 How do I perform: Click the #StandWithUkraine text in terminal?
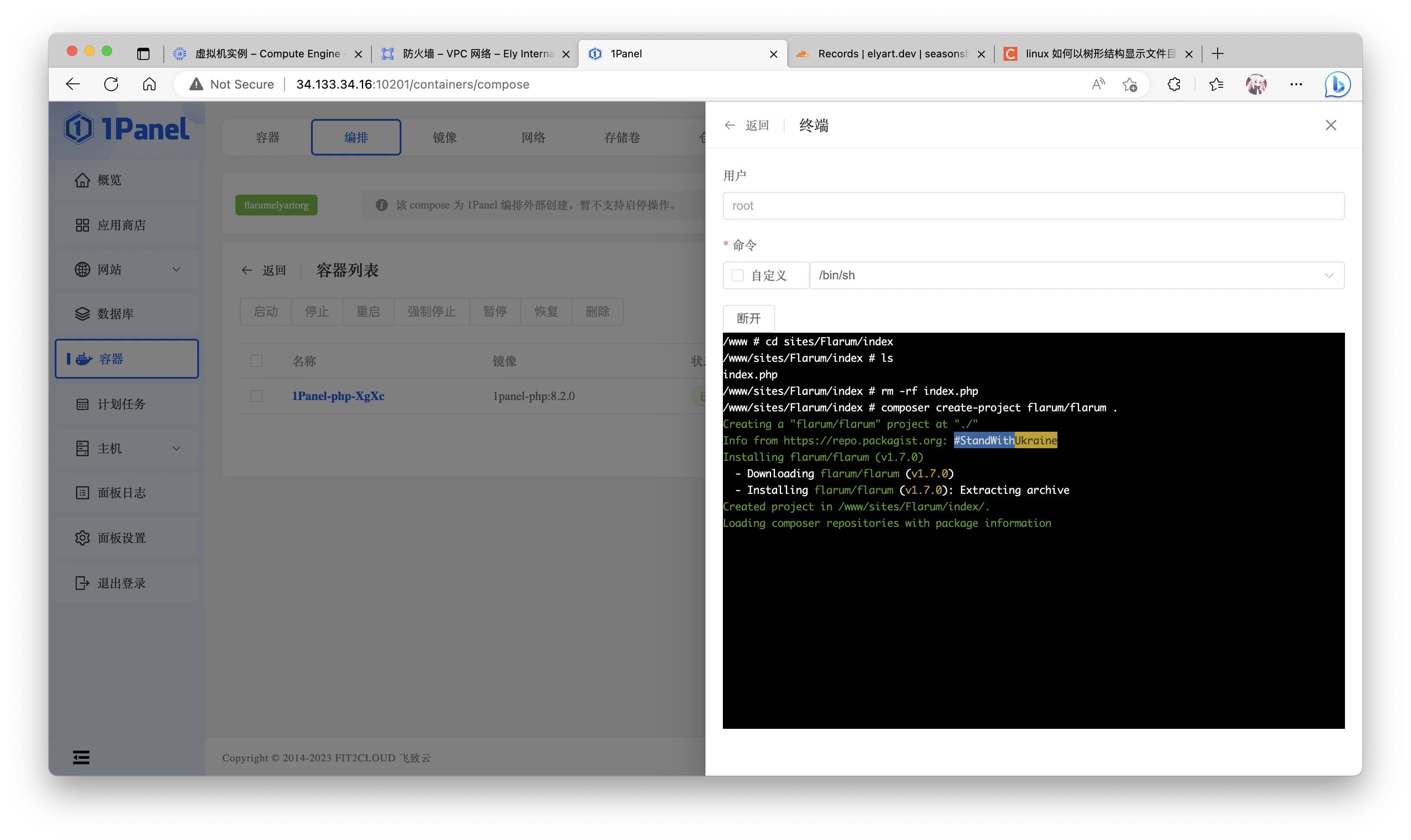click(1005, 440)
